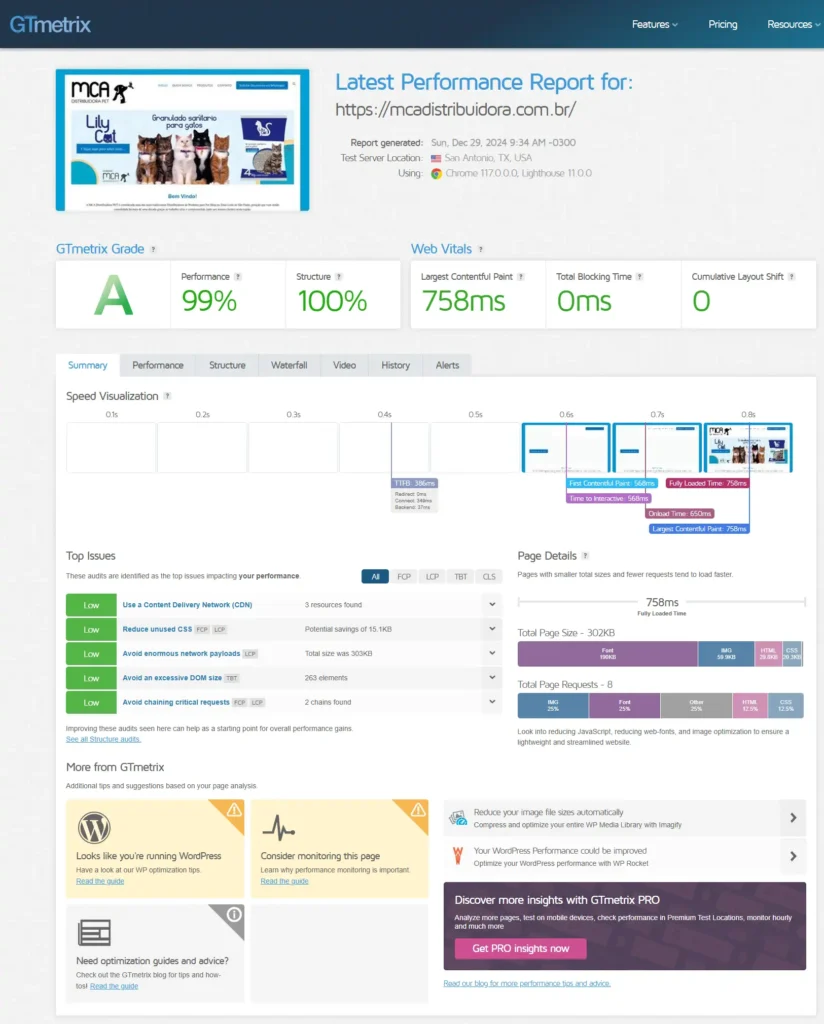Click the GTmetrix logo
This screenshot has height=1024, width=824.
(50, 24)
